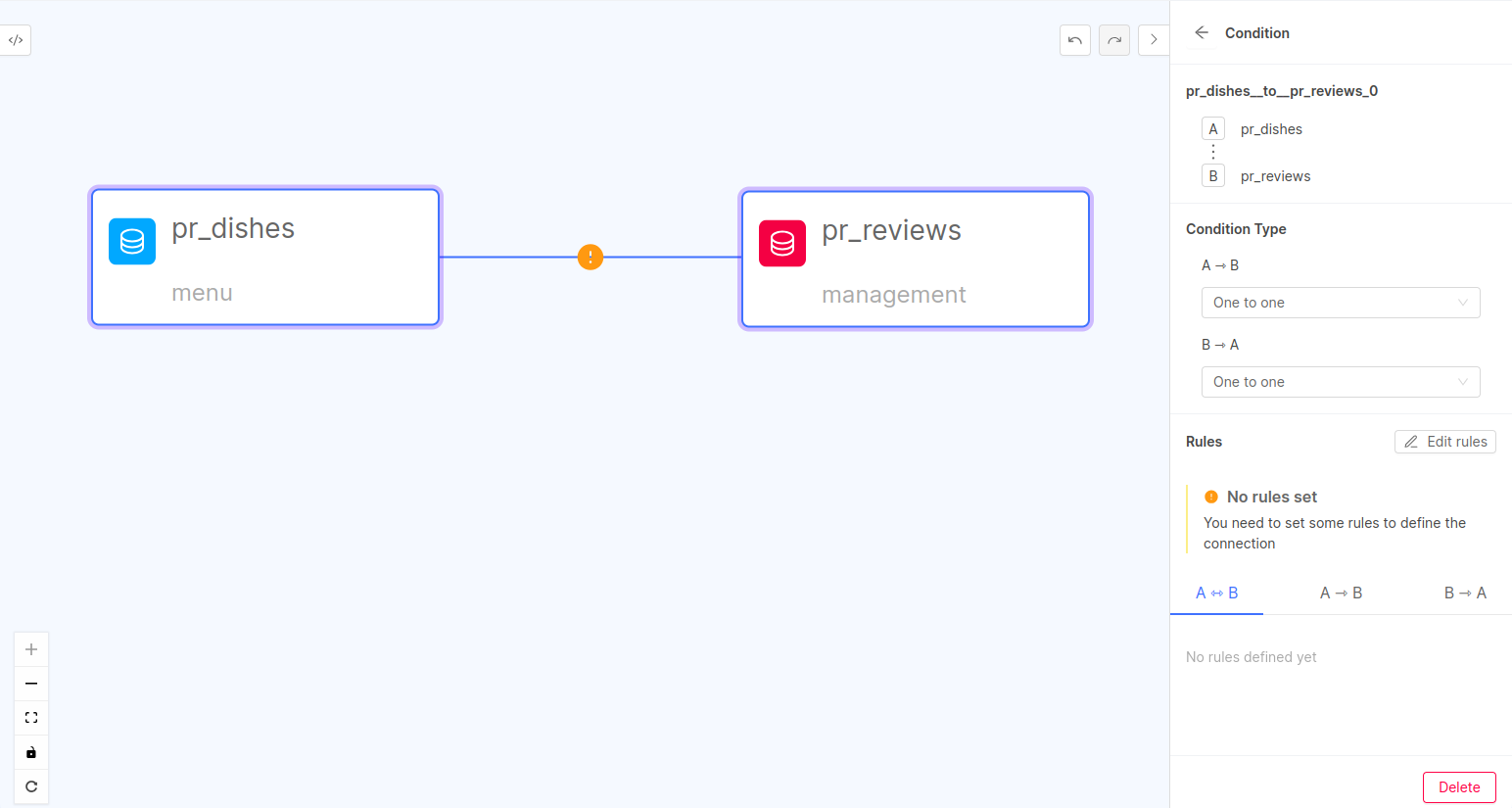Switch to the B → A rules tab
This screenshot has height=808, width=1512.
1464,594
